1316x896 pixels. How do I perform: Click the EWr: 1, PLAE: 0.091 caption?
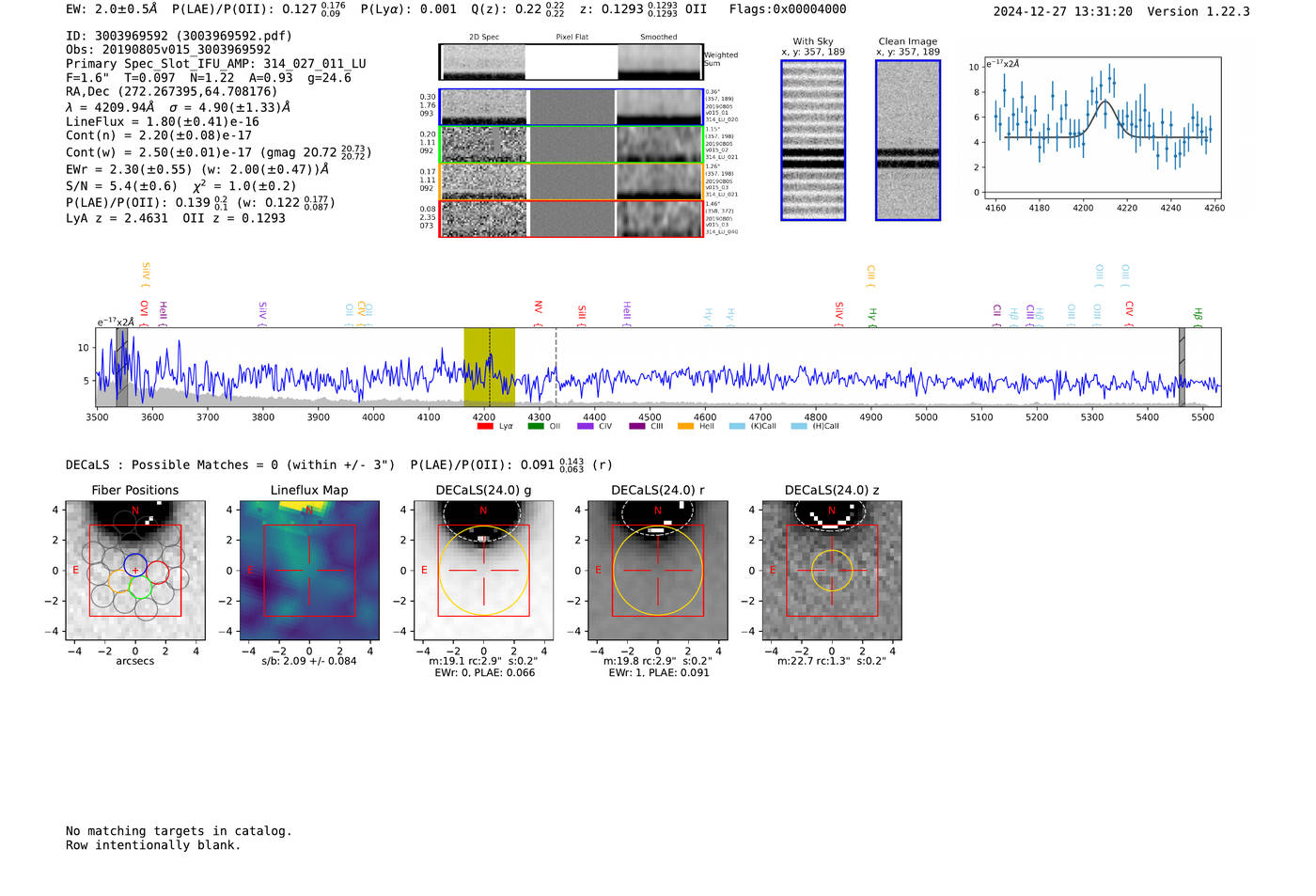point(658,673)
